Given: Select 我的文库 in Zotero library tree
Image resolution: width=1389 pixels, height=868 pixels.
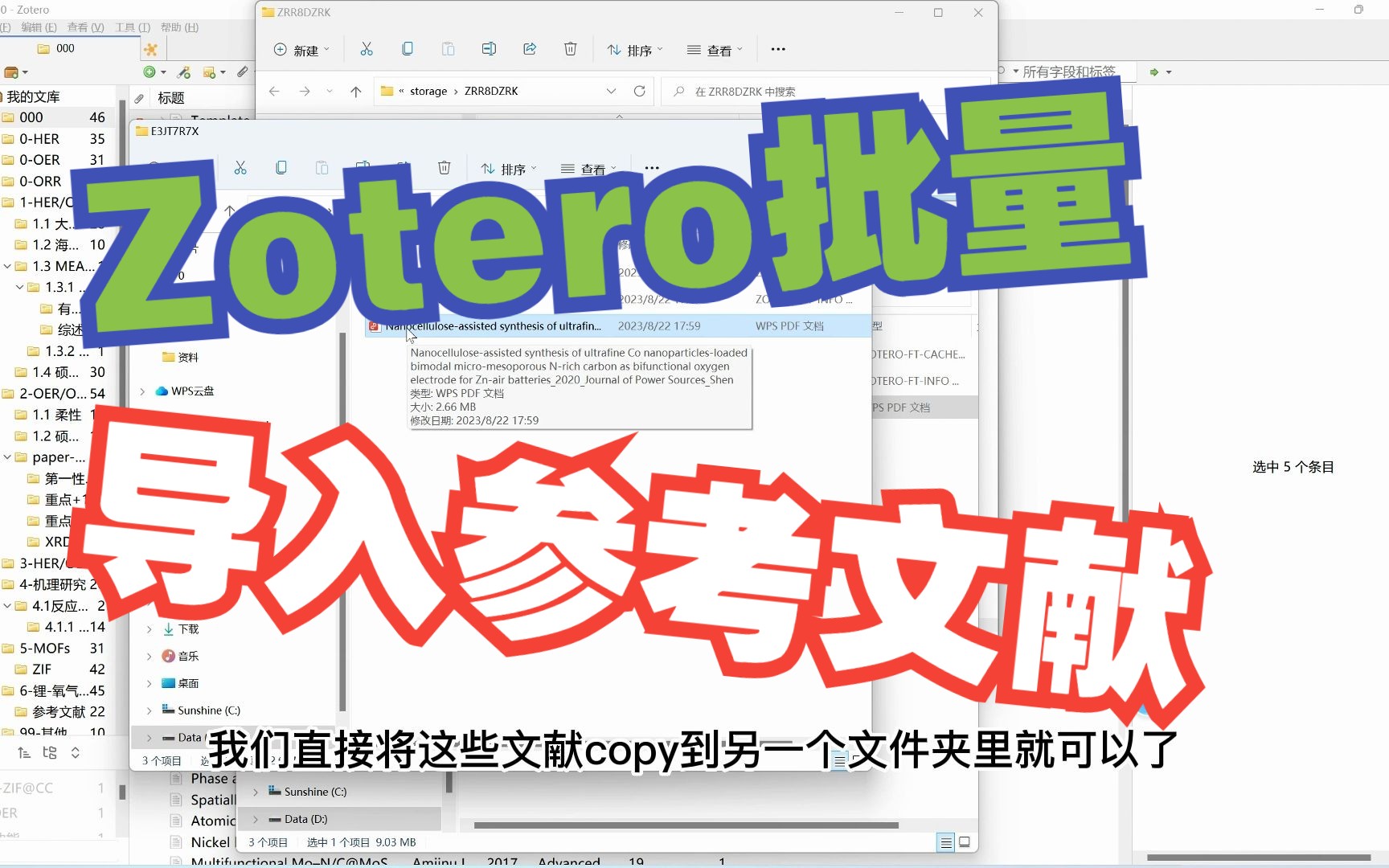Looking at the screenshot, I should (x=33, y=96).
